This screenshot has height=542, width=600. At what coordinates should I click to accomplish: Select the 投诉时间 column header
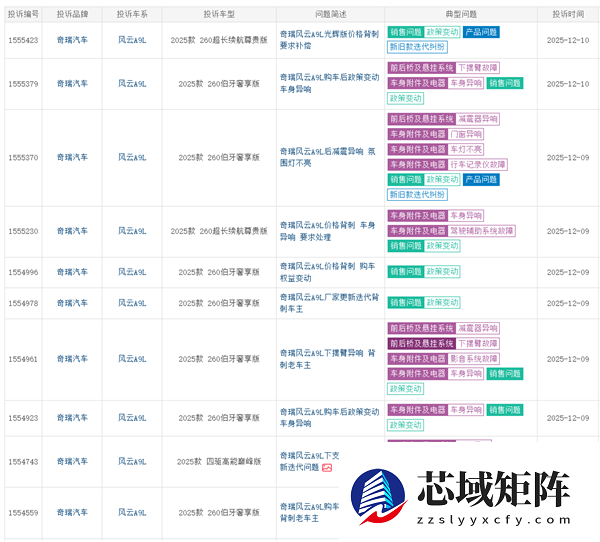tap(568, 14)
